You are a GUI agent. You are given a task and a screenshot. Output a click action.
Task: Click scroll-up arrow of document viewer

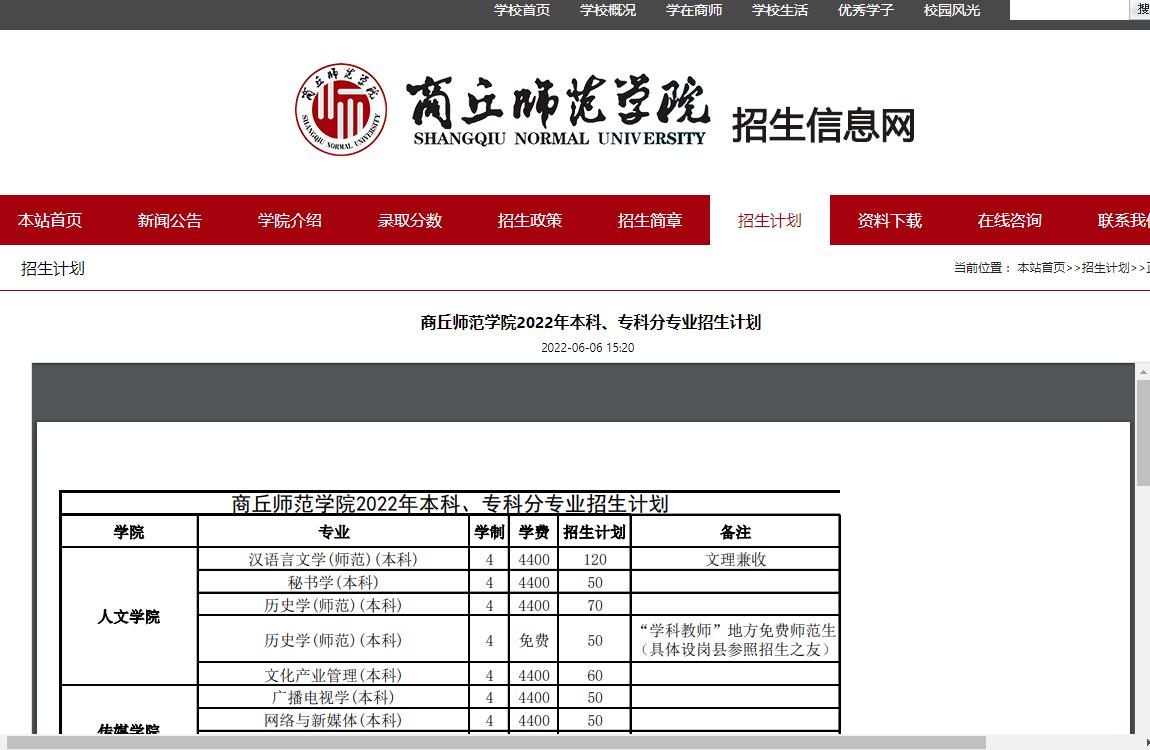point(1143,372)
